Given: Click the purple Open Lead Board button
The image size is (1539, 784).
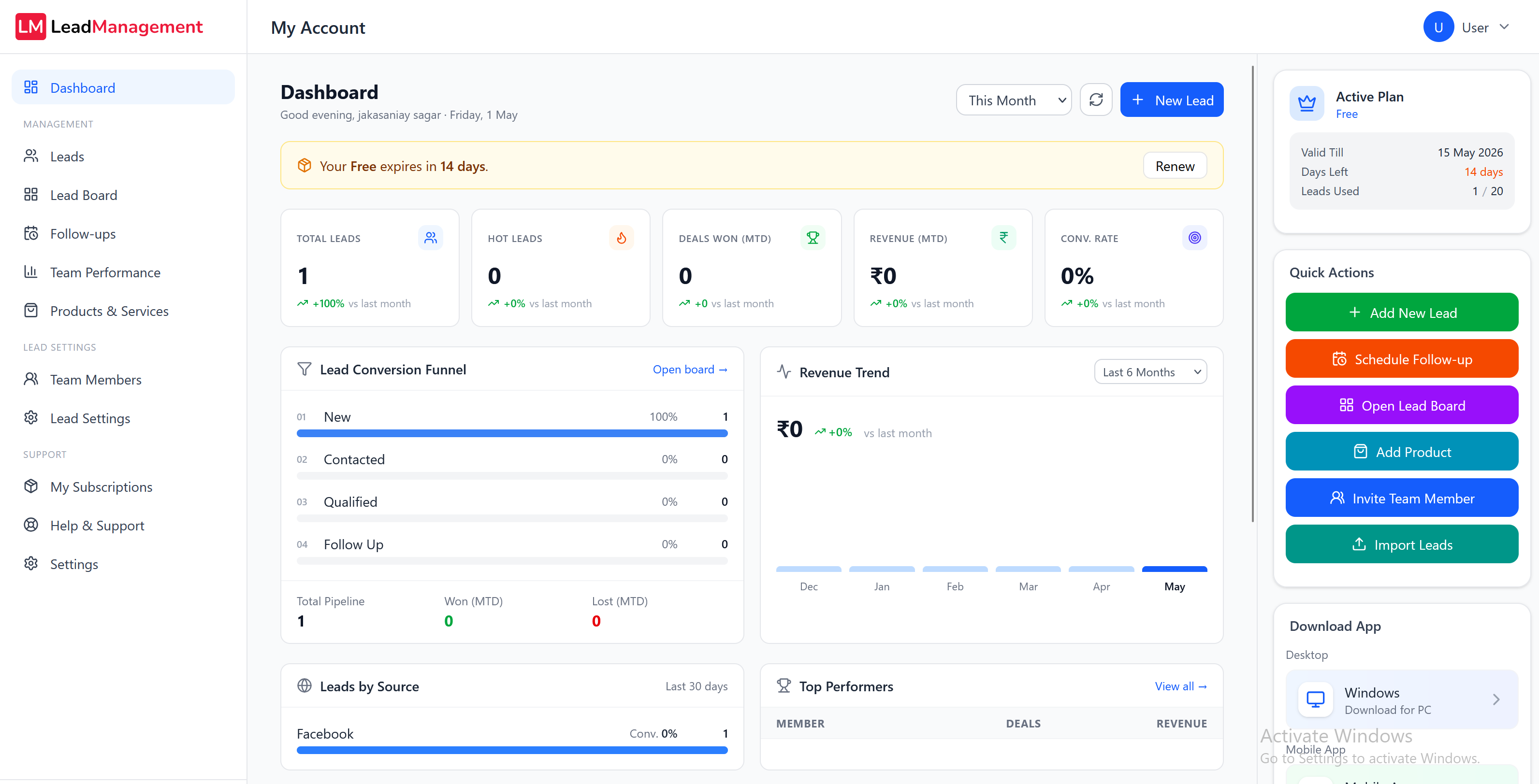Looking at the screenshot, I should coord(1402,405).
